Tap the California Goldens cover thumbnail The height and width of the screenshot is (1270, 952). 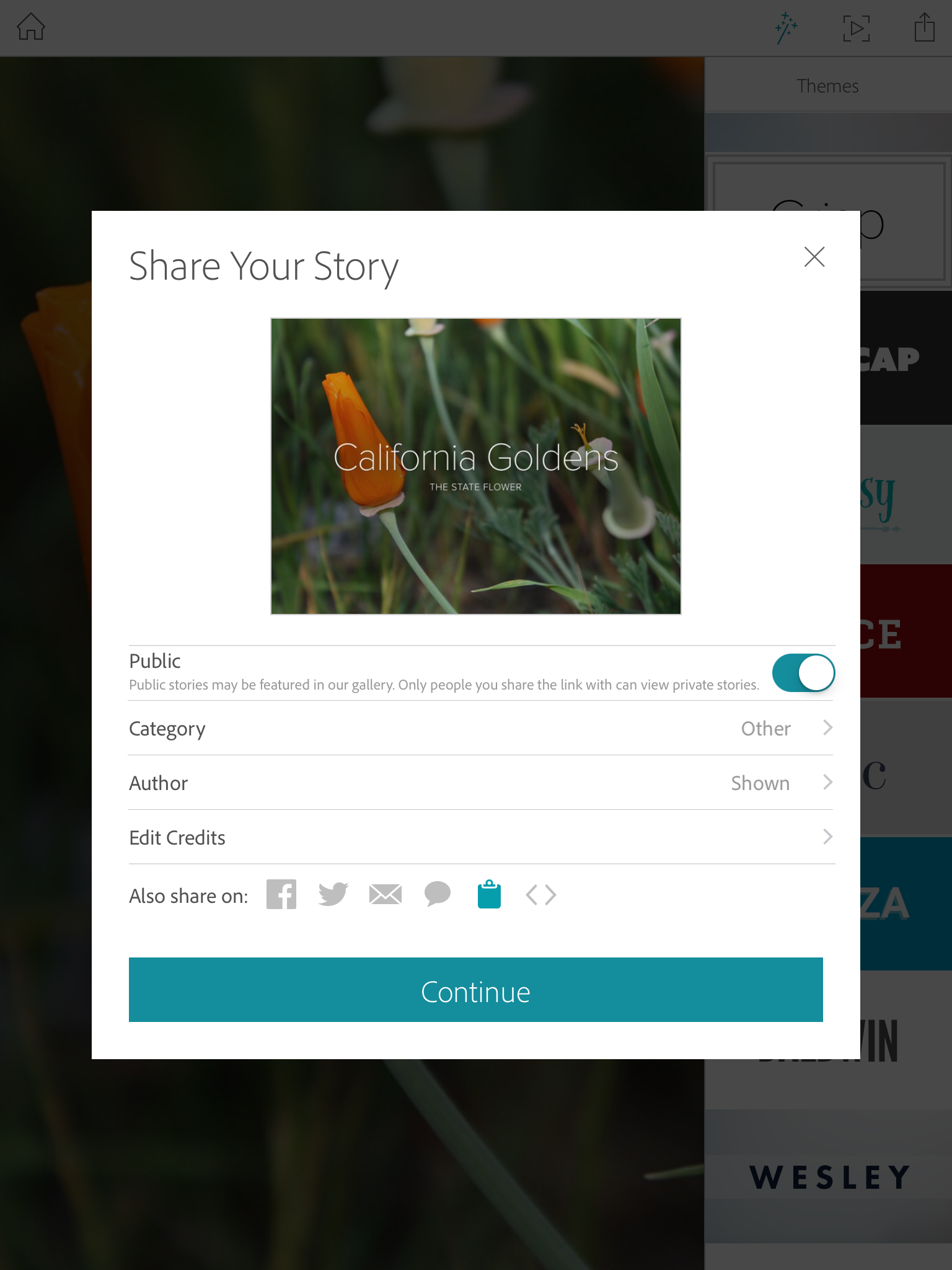pyautogui.click(x=476, y=466)
